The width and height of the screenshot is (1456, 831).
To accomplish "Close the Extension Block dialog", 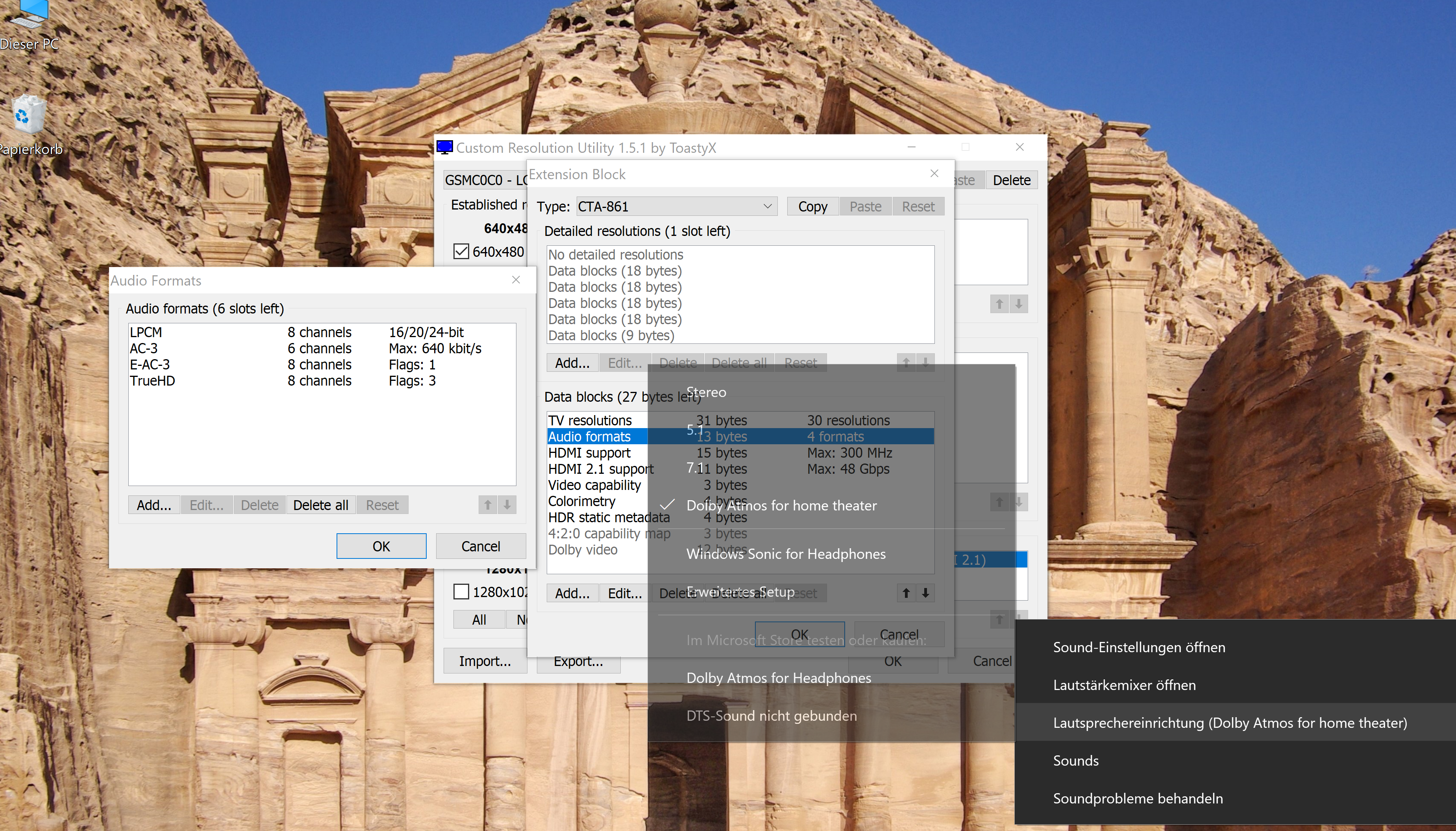I will [934, 174].
